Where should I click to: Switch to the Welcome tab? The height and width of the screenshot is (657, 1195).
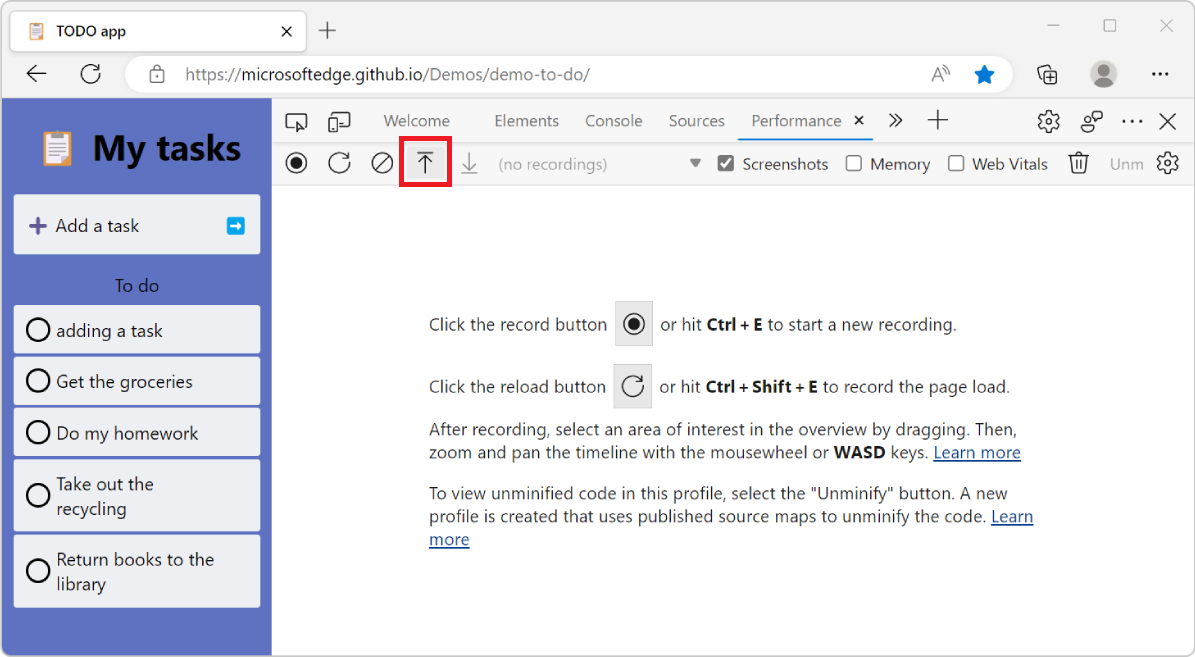point(416,120)
